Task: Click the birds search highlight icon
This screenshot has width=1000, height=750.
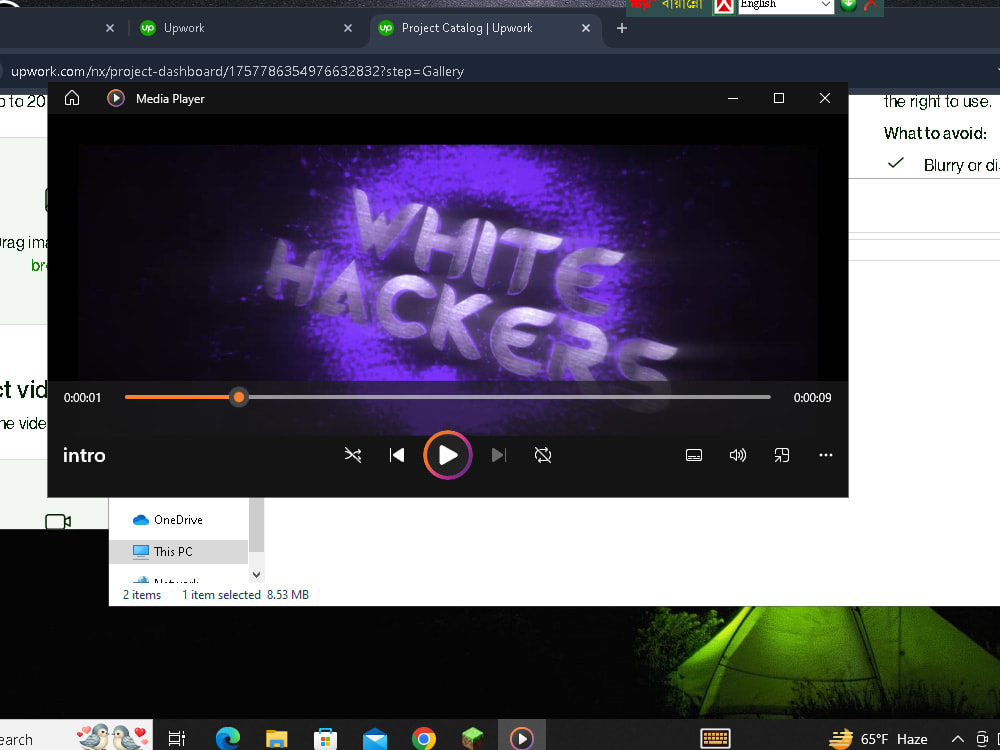Action: (x=113, y=735)
